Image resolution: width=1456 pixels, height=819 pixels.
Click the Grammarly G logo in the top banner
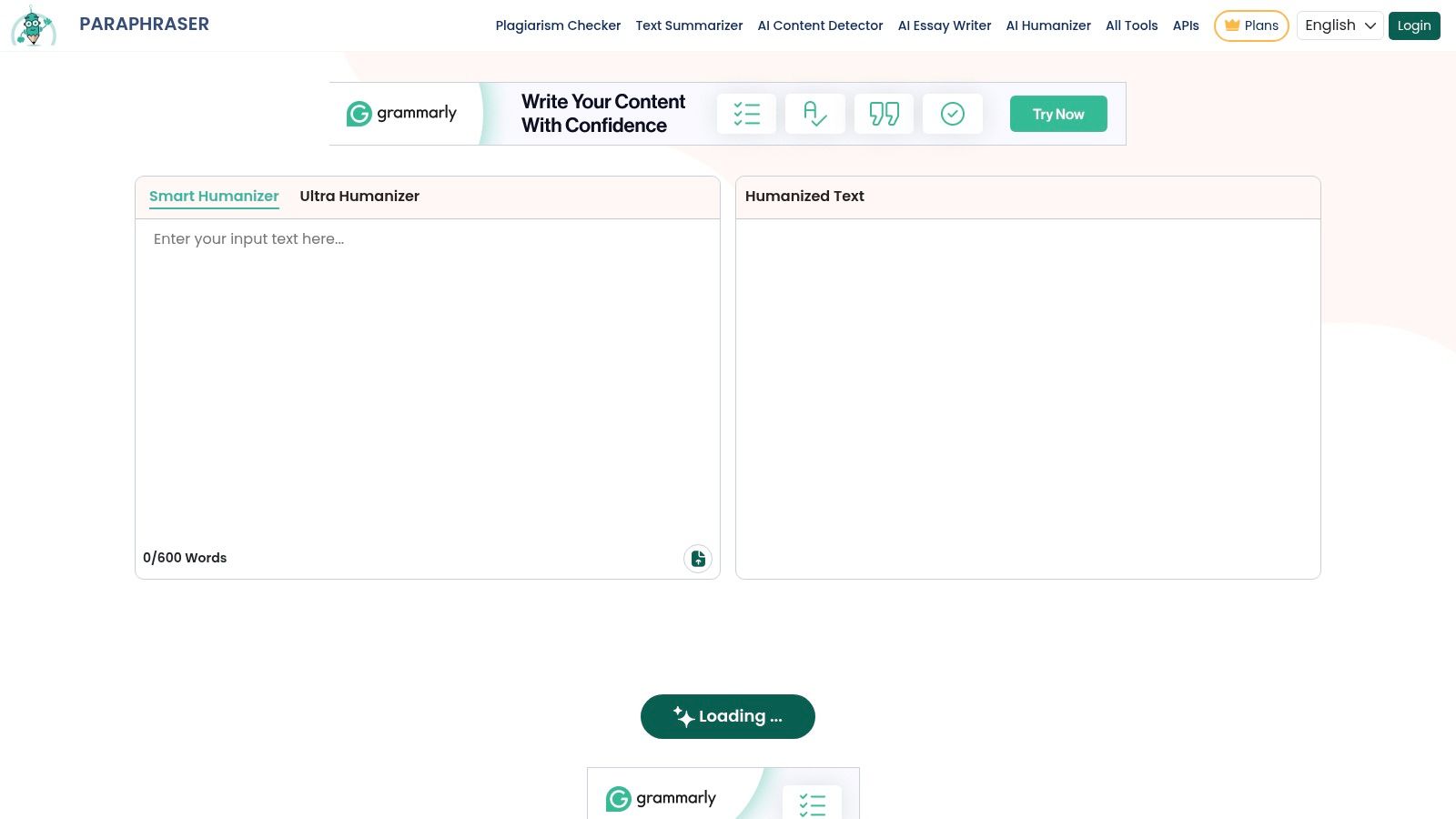pyautogui.click(x=359, y=113)
